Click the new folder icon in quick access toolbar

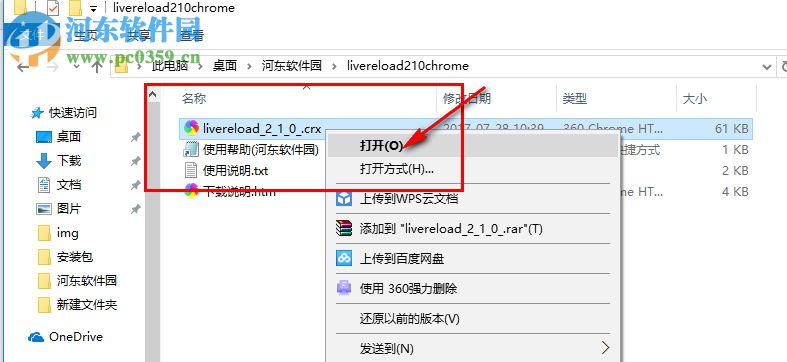(x=75, y=8)
